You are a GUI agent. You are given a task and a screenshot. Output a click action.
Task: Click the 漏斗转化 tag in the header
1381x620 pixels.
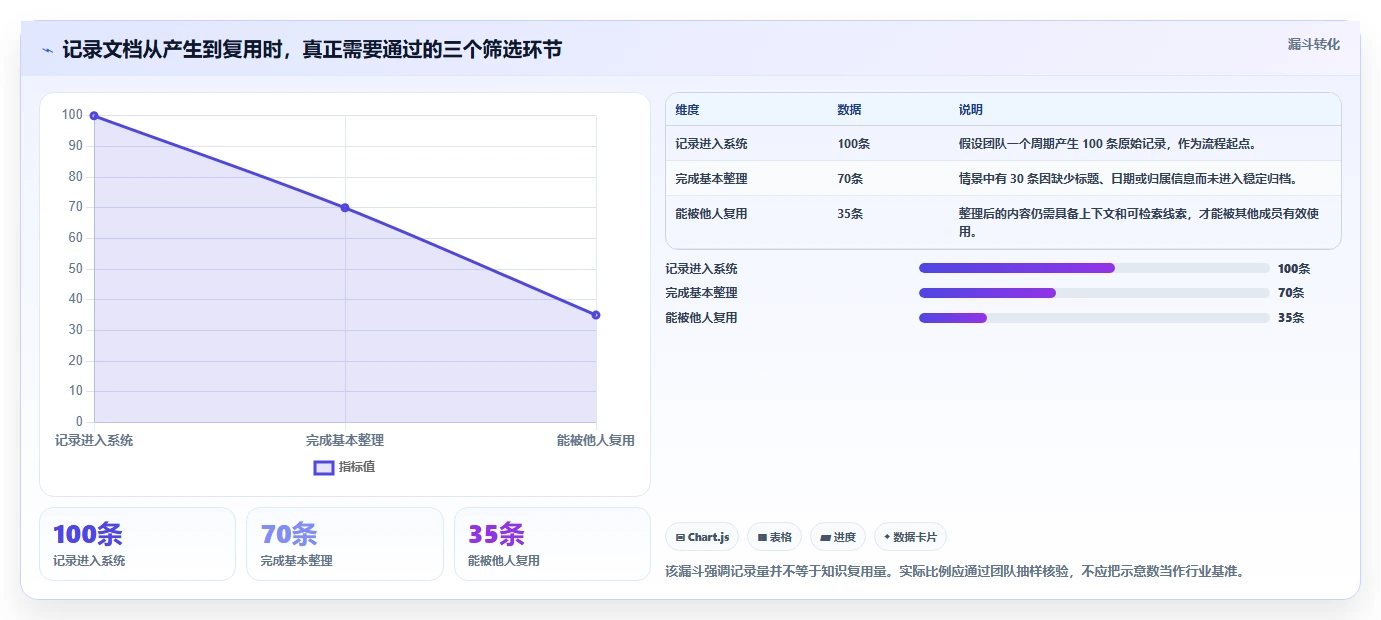coord(1313,44)
